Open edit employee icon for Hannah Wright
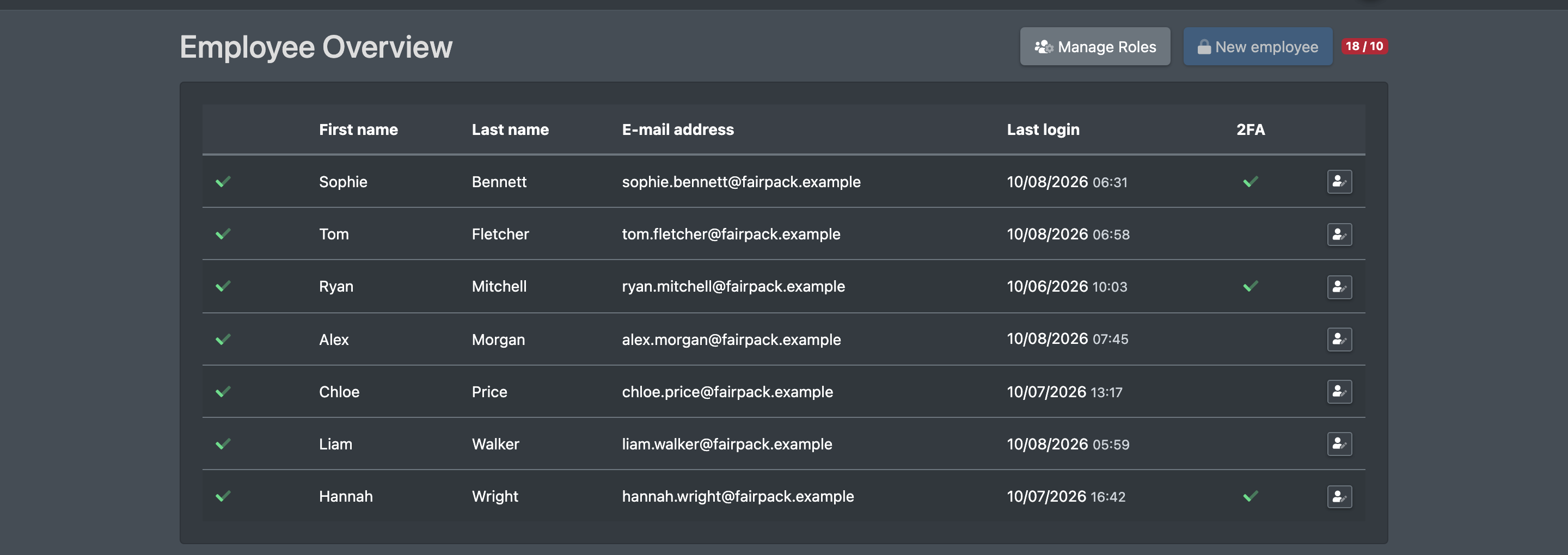The image size is (1568, 555). point(1339,497)
